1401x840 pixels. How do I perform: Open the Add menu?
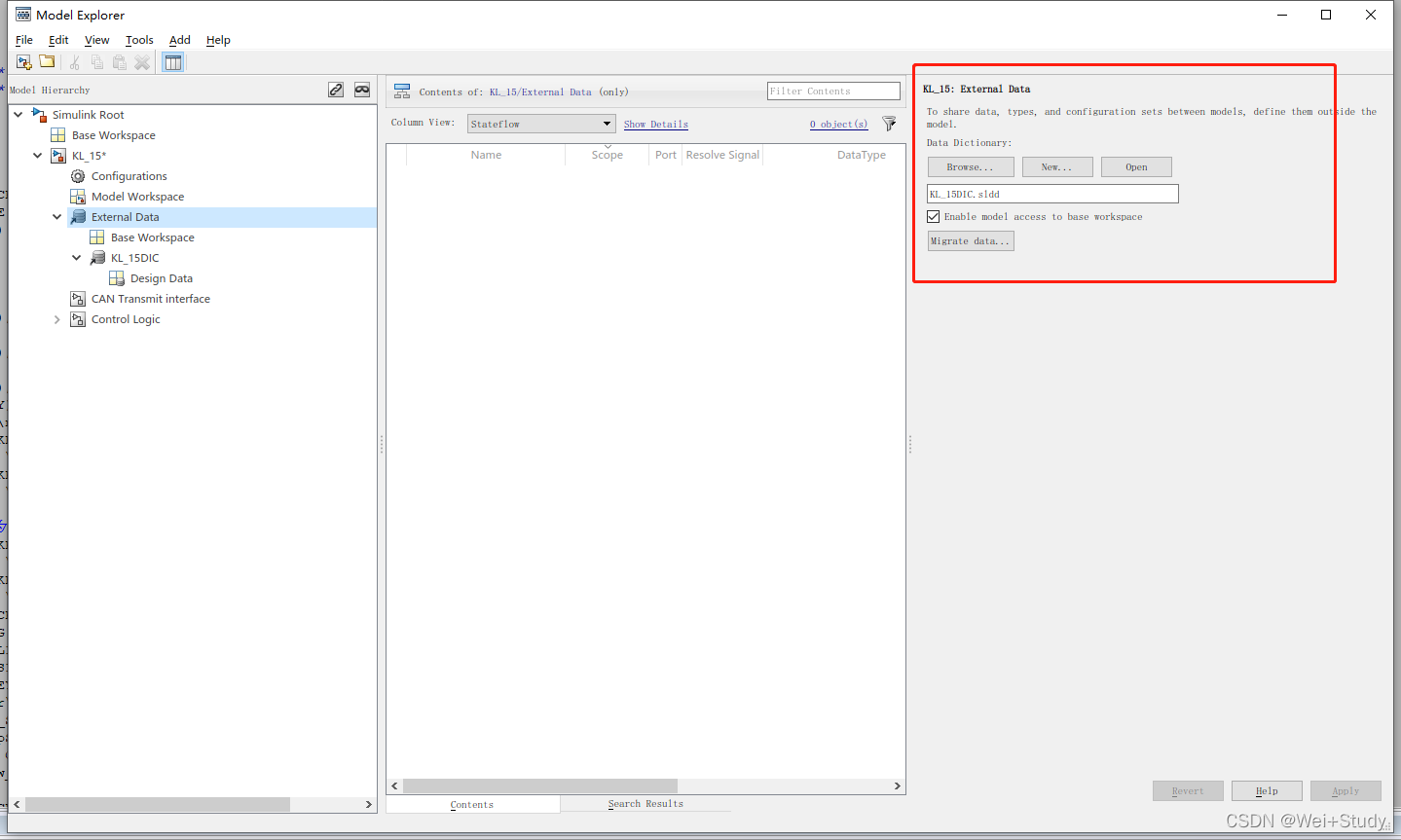(180, 40)
